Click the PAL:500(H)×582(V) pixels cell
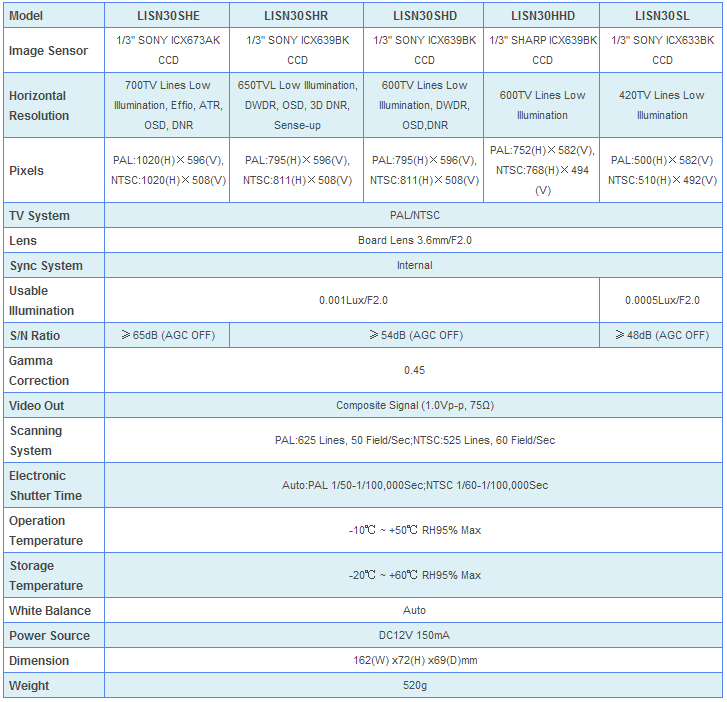Viewport: 727px width, 702px height. point(661,170)
